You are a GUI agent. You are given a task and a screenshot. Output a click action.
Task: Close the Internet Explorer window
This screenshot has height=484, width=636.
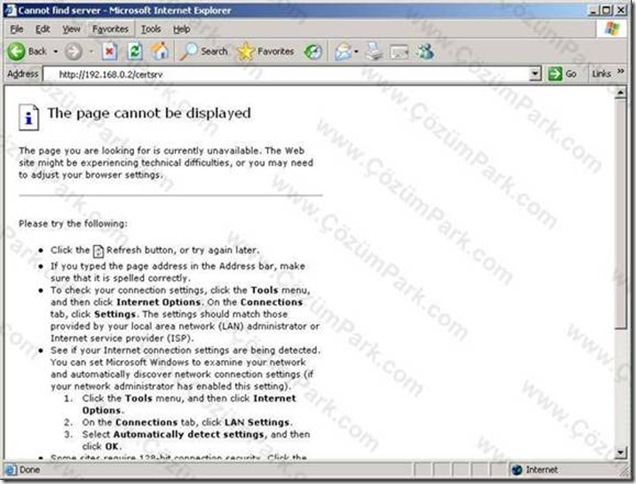point(621,10)
